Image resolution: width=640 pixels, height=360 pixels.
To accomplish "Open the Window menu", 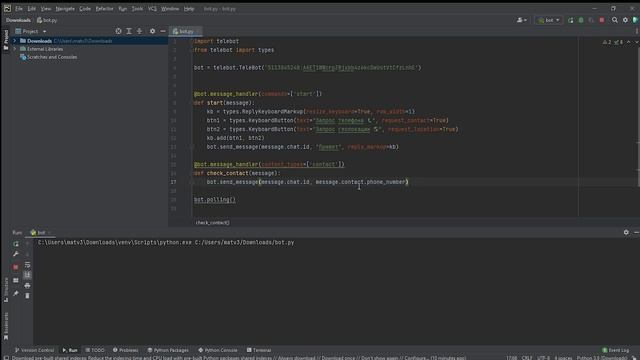I will pos(170,9).
